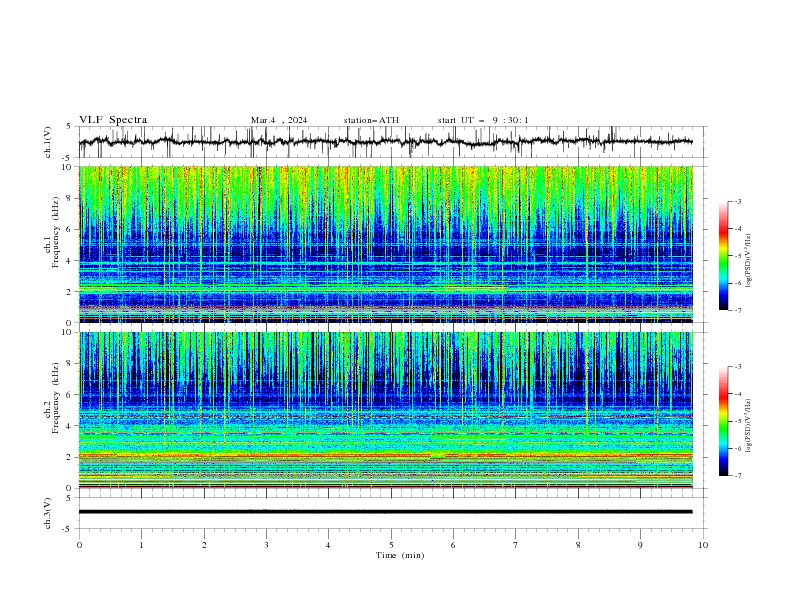This screenshot has width=792, height=612.
Task: Click the ch.1 voltage waveform trace
Action: [x=385, y=142]
